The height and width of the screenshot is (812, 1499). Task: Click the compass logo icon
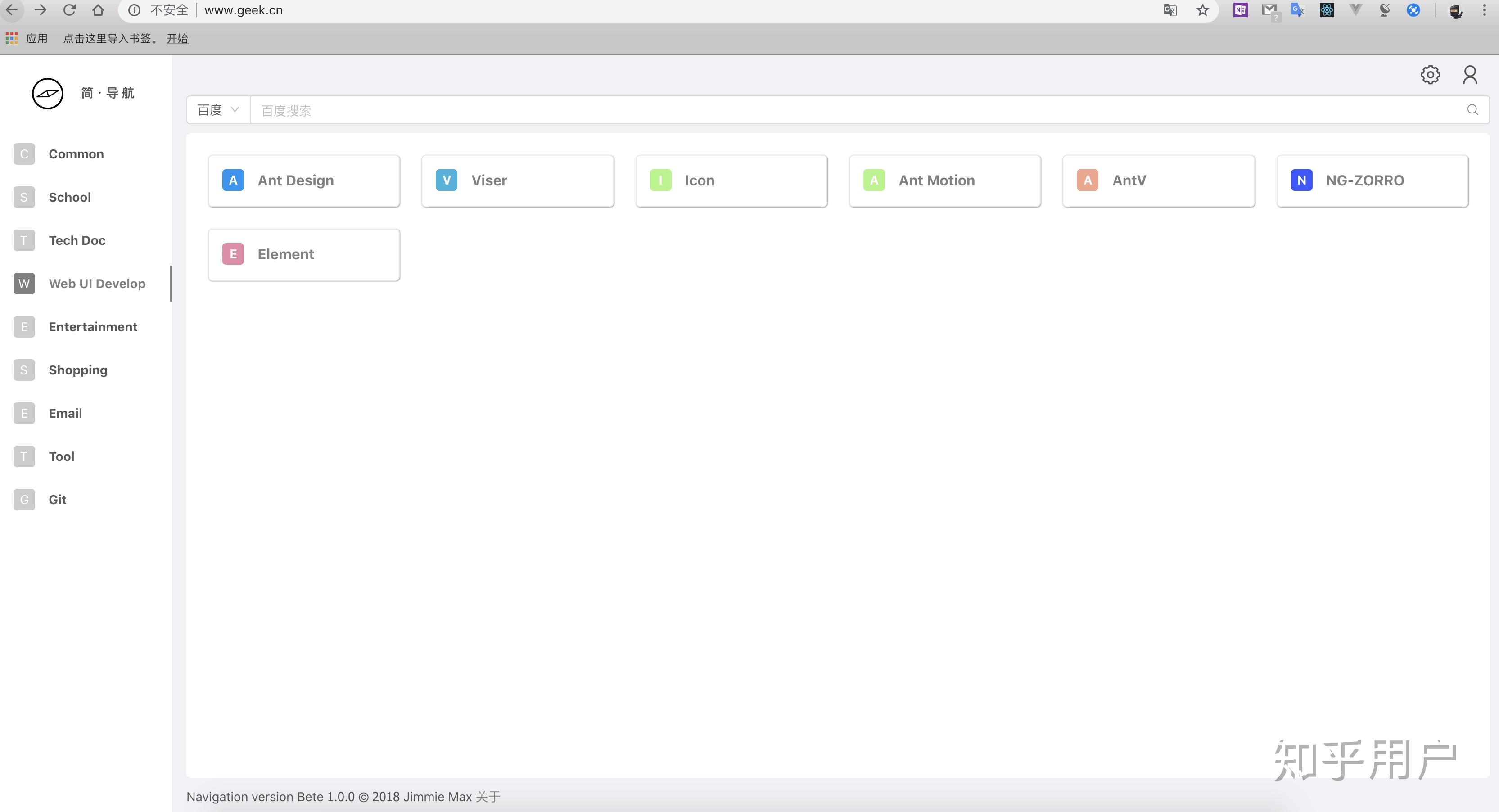tap(47, 93)
